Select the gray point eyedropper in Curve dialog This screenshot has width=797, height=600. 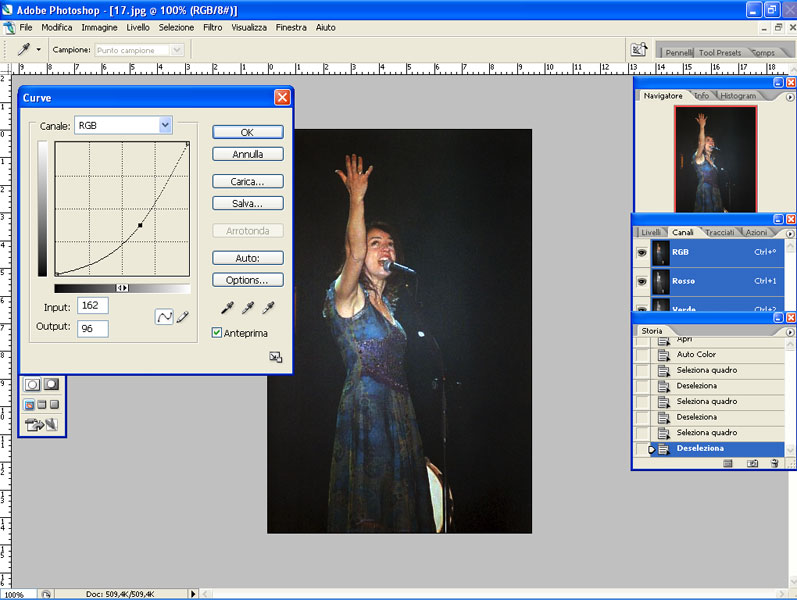pyautogui.click(x=247, y=309)
